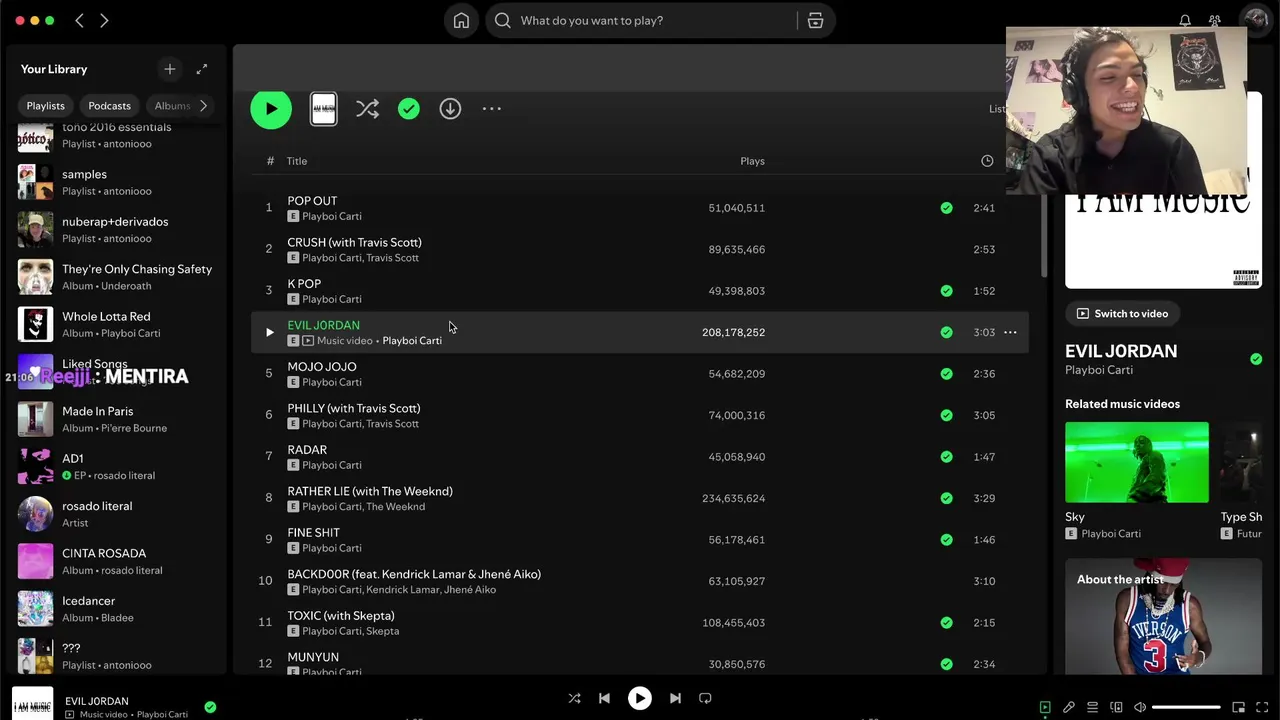Viewport: 1280px width, 720px height.
Task: Open the play queue icon
Action: pos(1093,707)
